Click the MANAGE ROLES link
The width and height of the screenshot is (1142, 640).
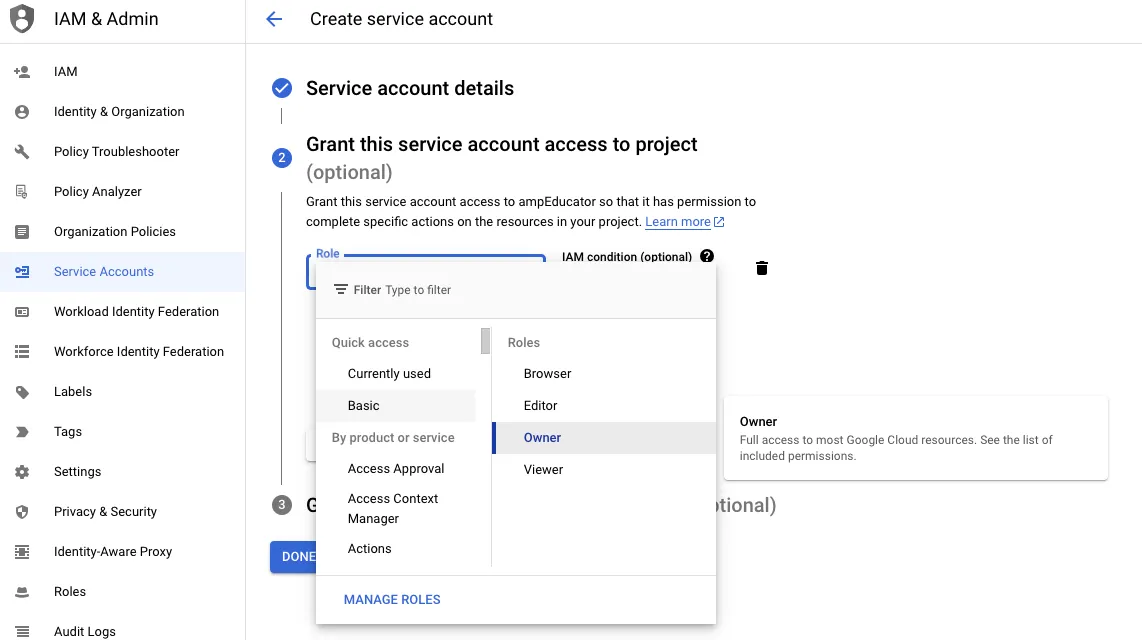coord(392,600)
